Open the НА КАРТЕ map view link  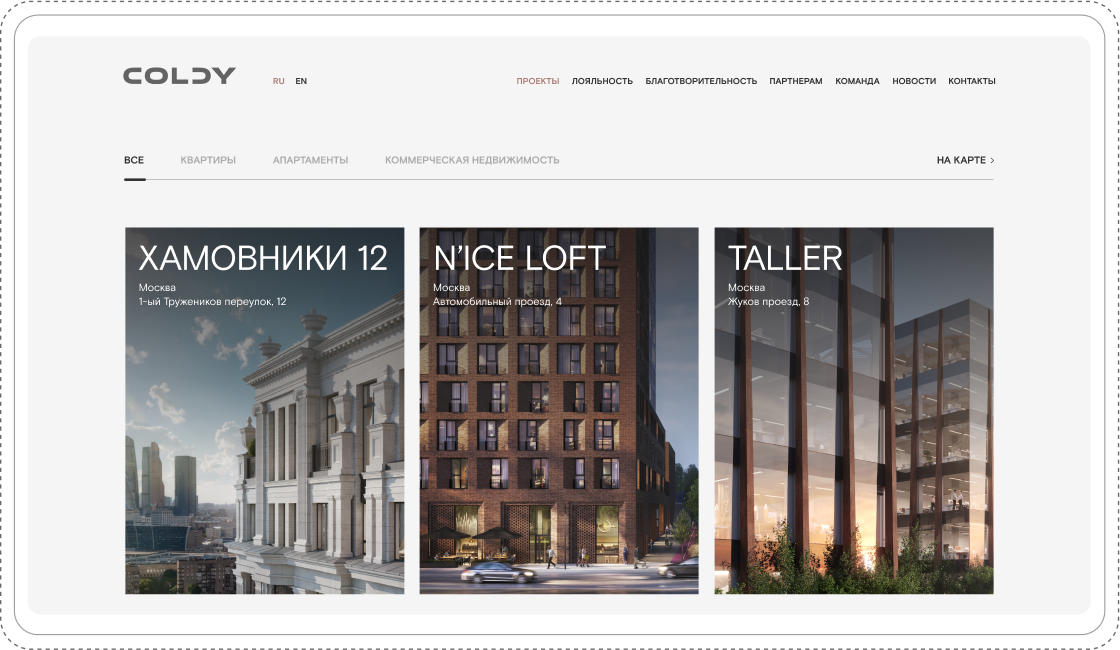tap(965, 160)
